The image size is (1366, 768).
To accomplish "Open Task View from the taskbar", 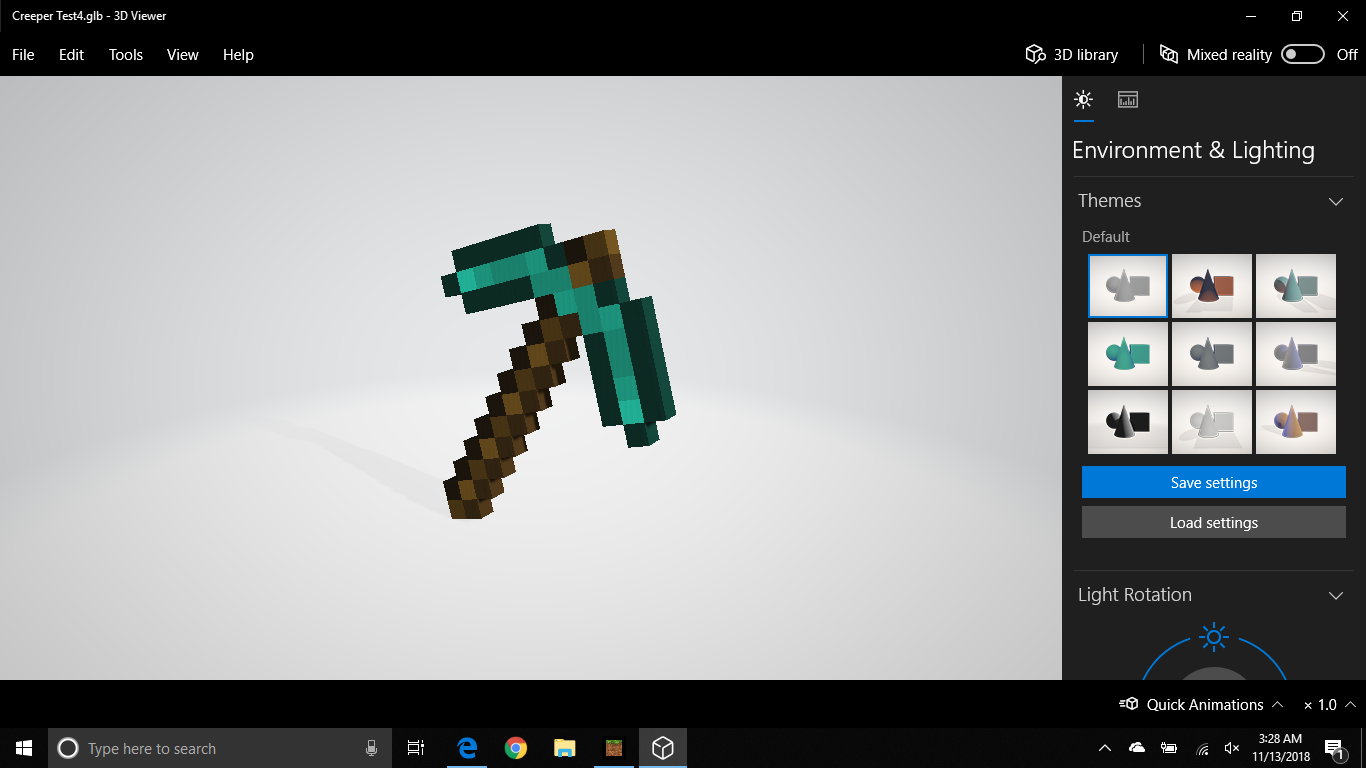I will click(x=416, y=748).
